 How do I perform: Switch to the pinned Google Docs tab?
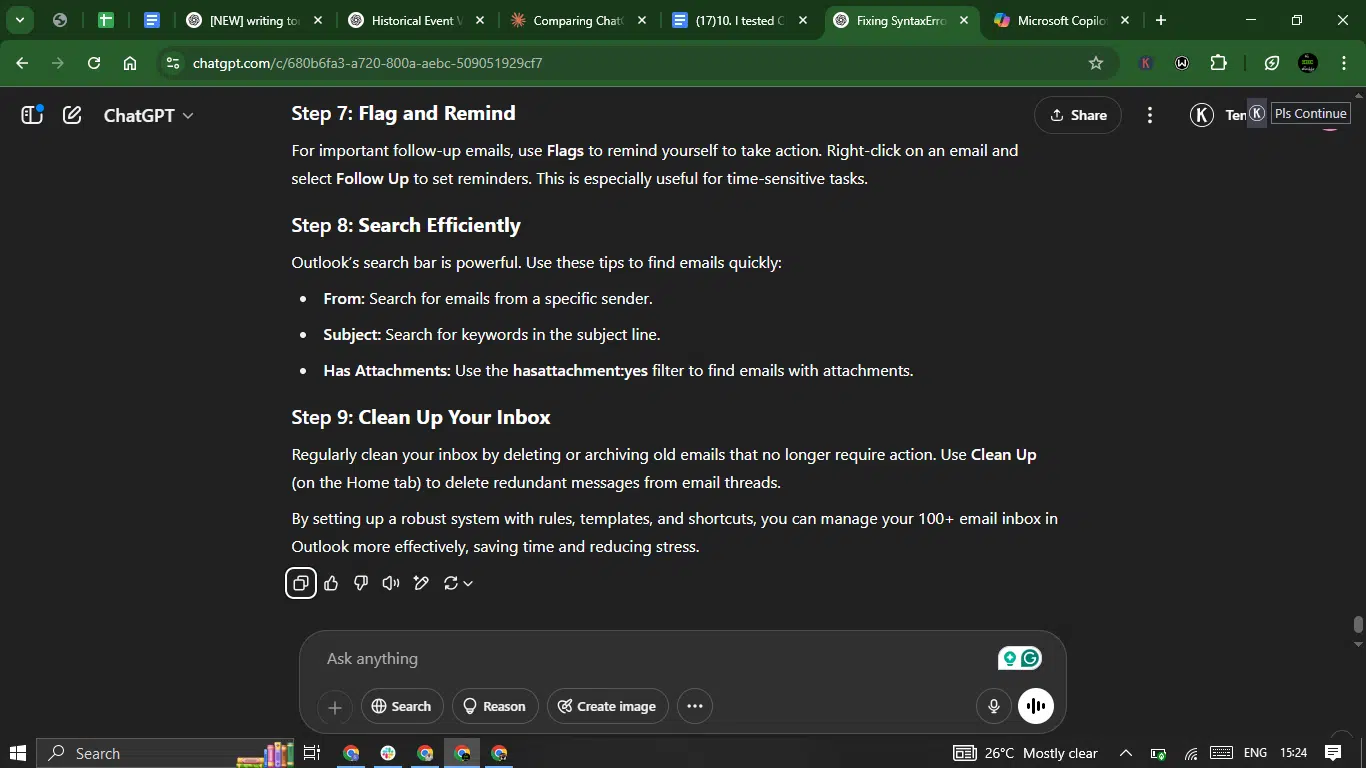[x=152, y=20]
